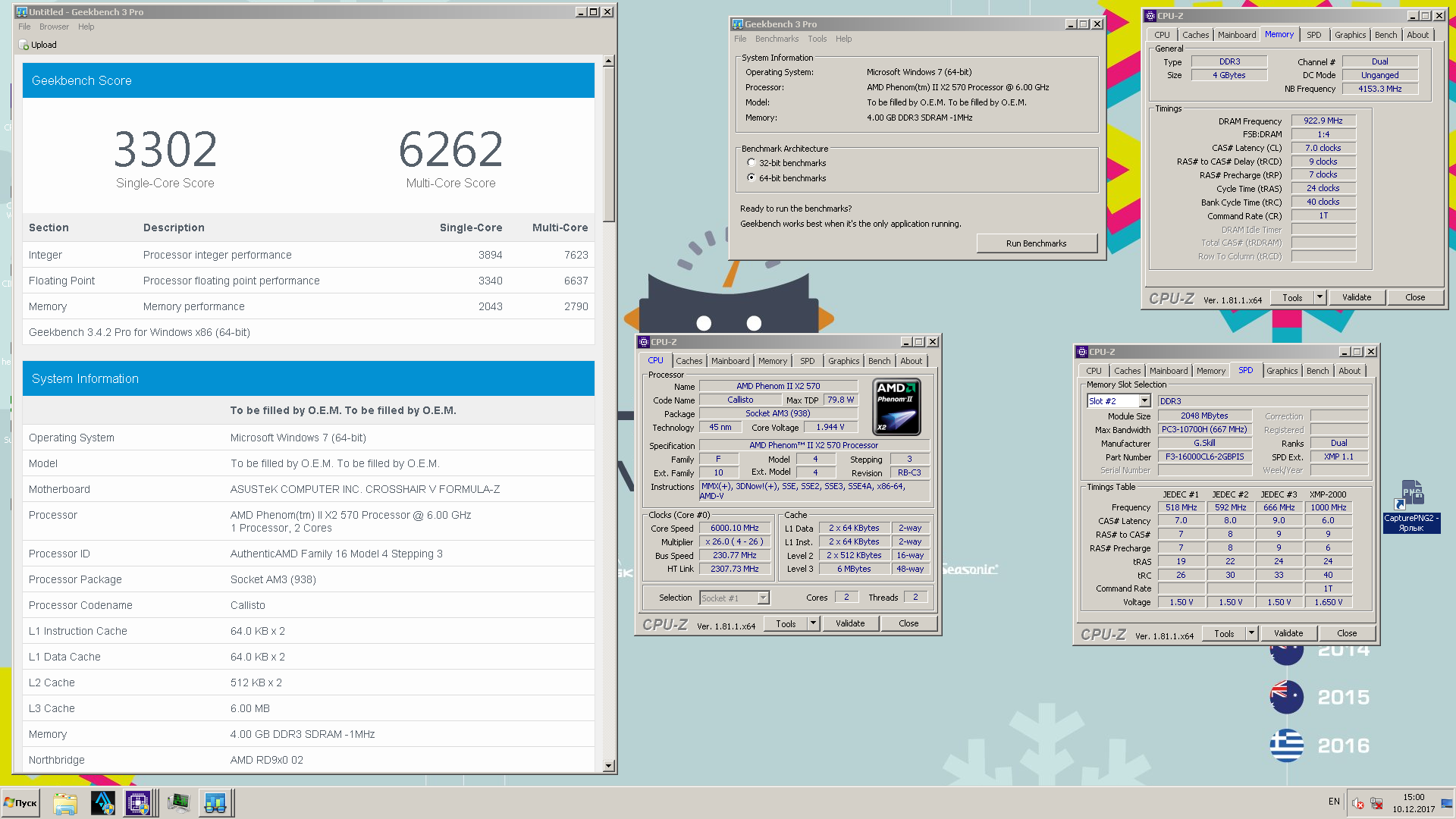Click the Single-Core Score value 3302
This screenshot has width=1456, height=819.
pos(165,149)
